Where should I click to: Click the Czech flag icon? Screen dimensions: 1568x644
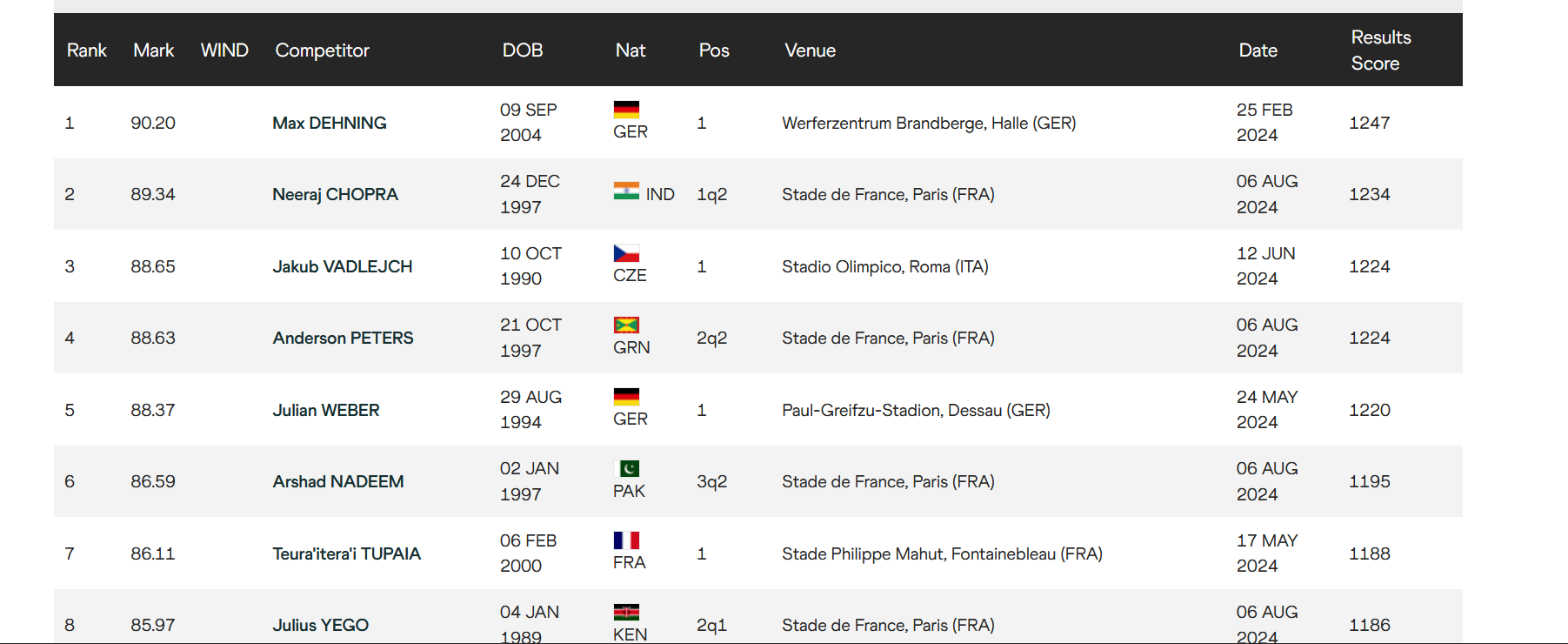(626, 253)
